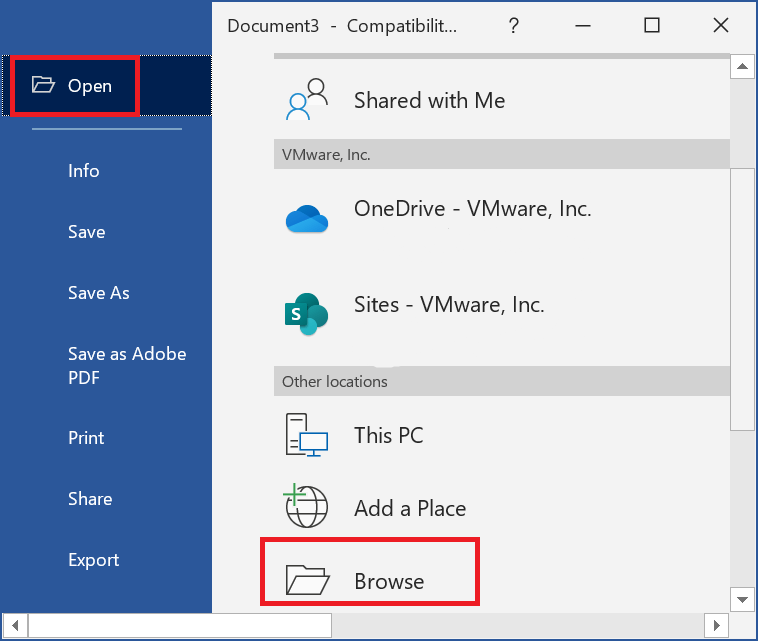Maximize the Word window
758x641 pixels.
(x=652, y=25)
